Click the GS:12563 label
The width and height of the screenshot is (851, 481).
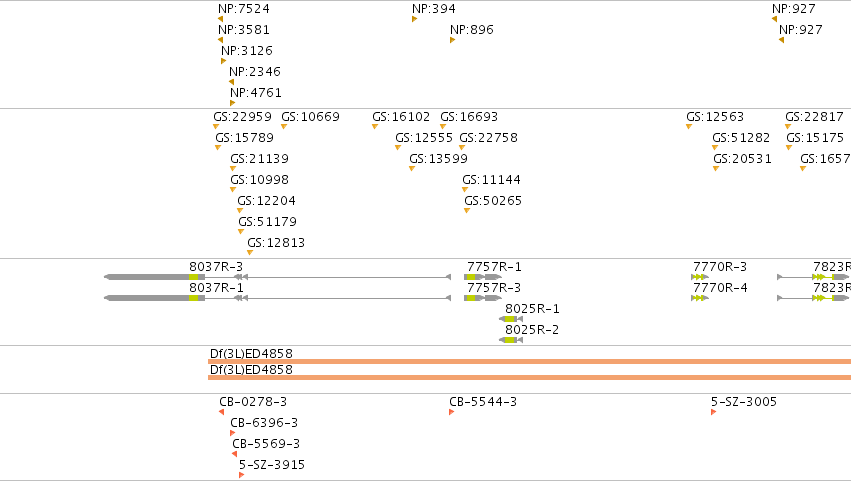[x=715, y=117]
